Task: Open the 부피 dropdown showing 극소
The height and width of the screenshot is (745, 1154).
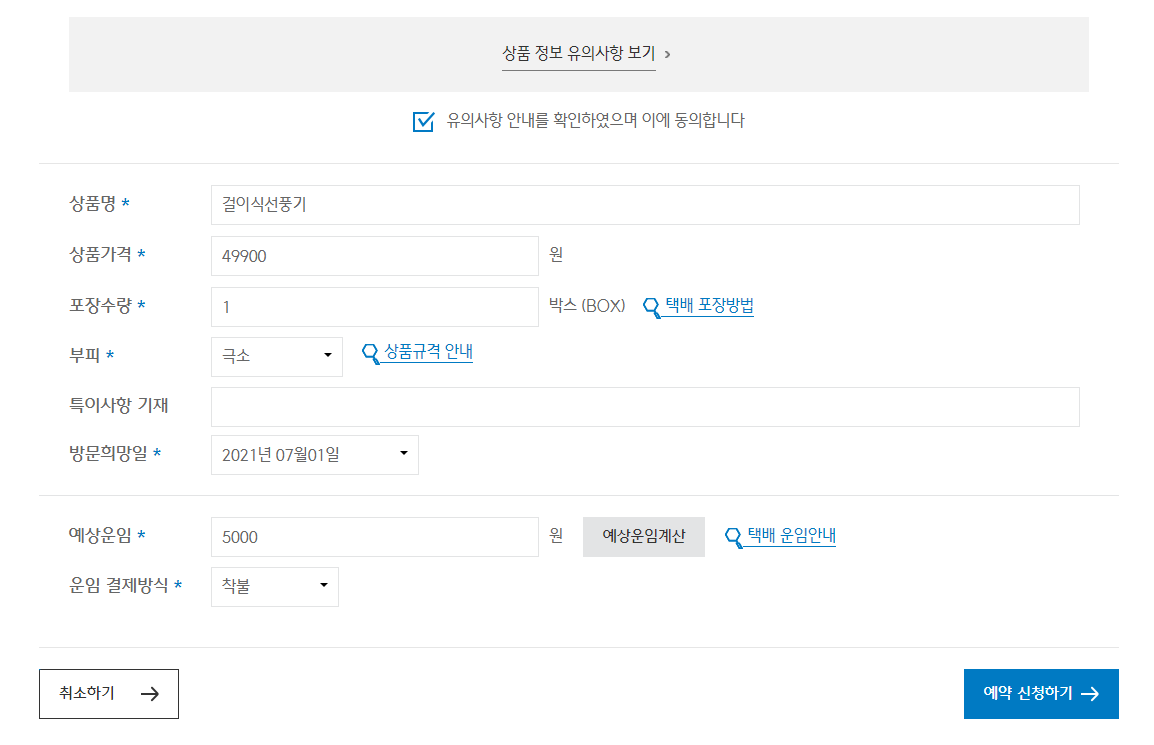Action: click(277, 357)
